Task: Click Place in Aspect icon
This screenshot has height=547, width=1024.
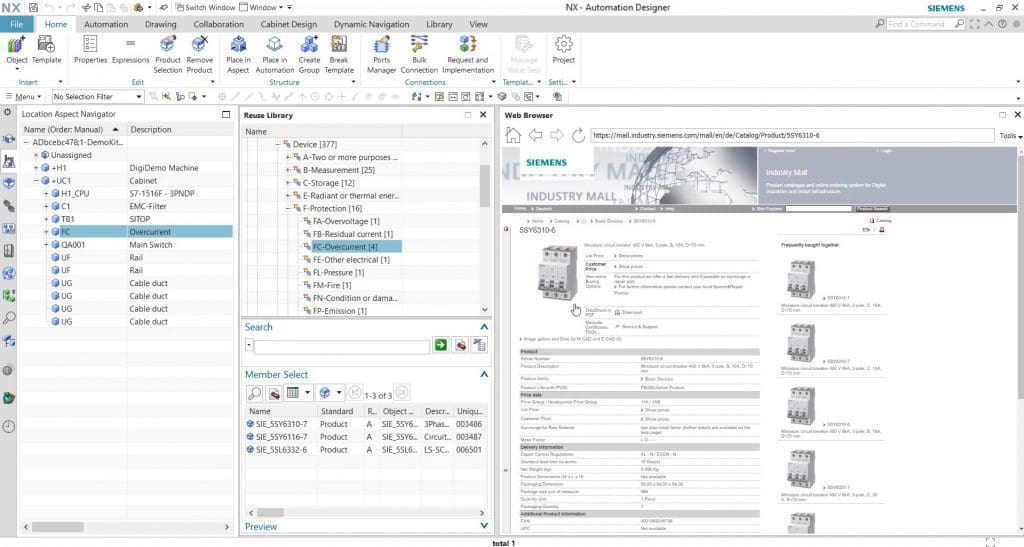Action: click(x=238, y=44)
